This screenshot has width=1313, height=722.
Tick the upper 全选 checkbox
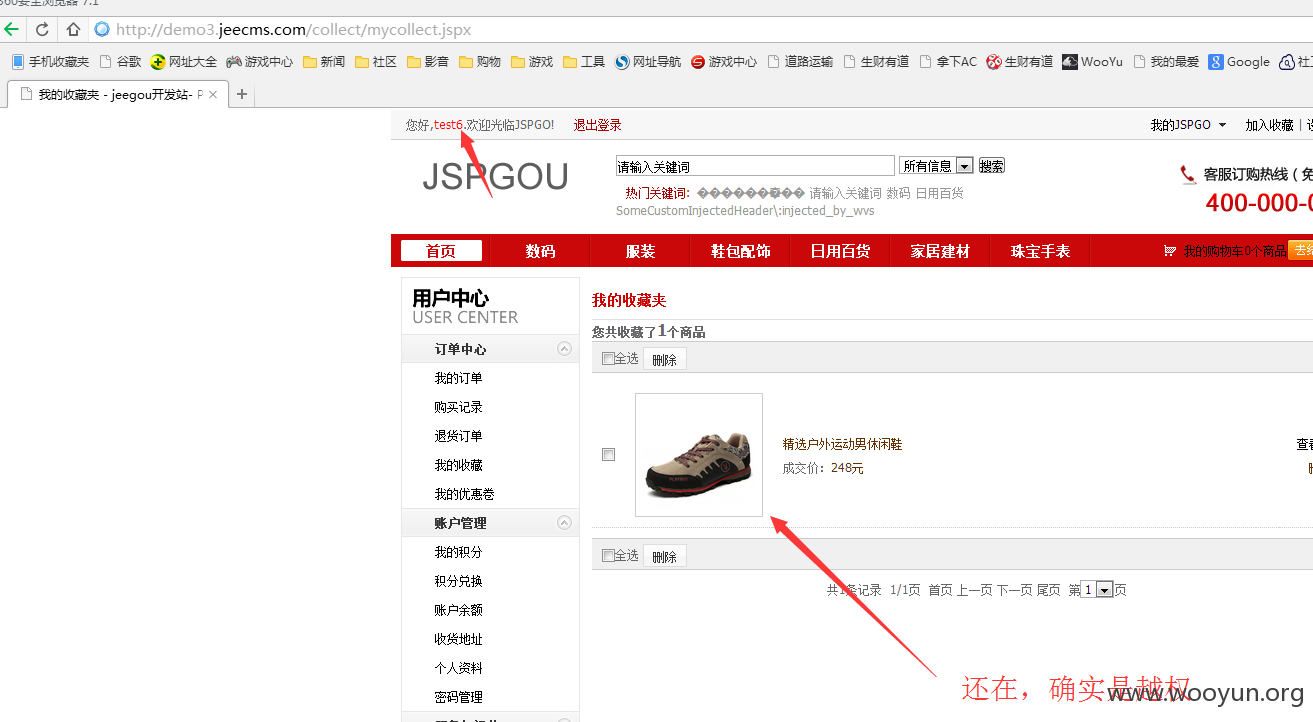(x=608, y=359)
